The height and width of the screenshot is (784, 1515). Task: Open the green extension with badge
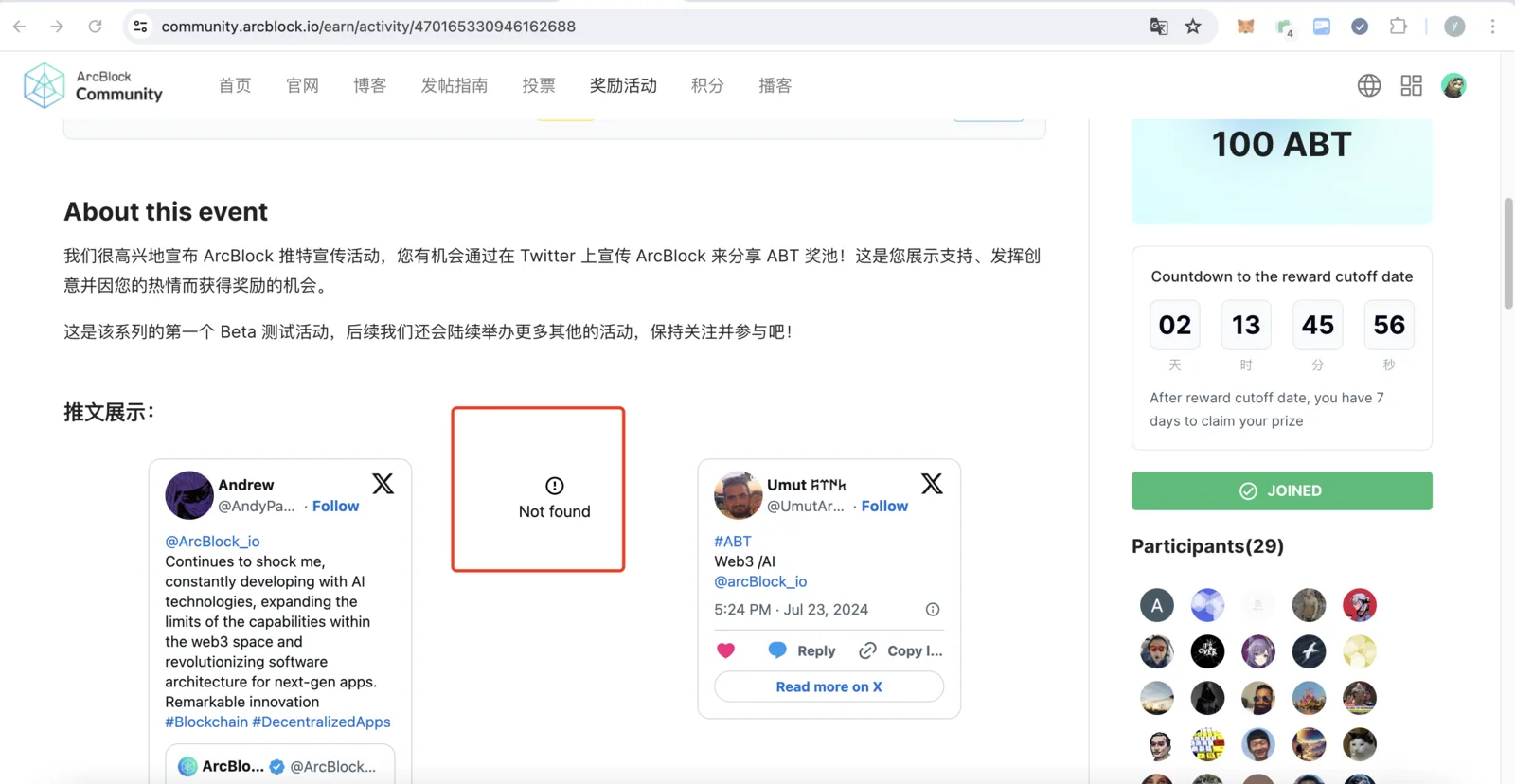pos(1284,27)
